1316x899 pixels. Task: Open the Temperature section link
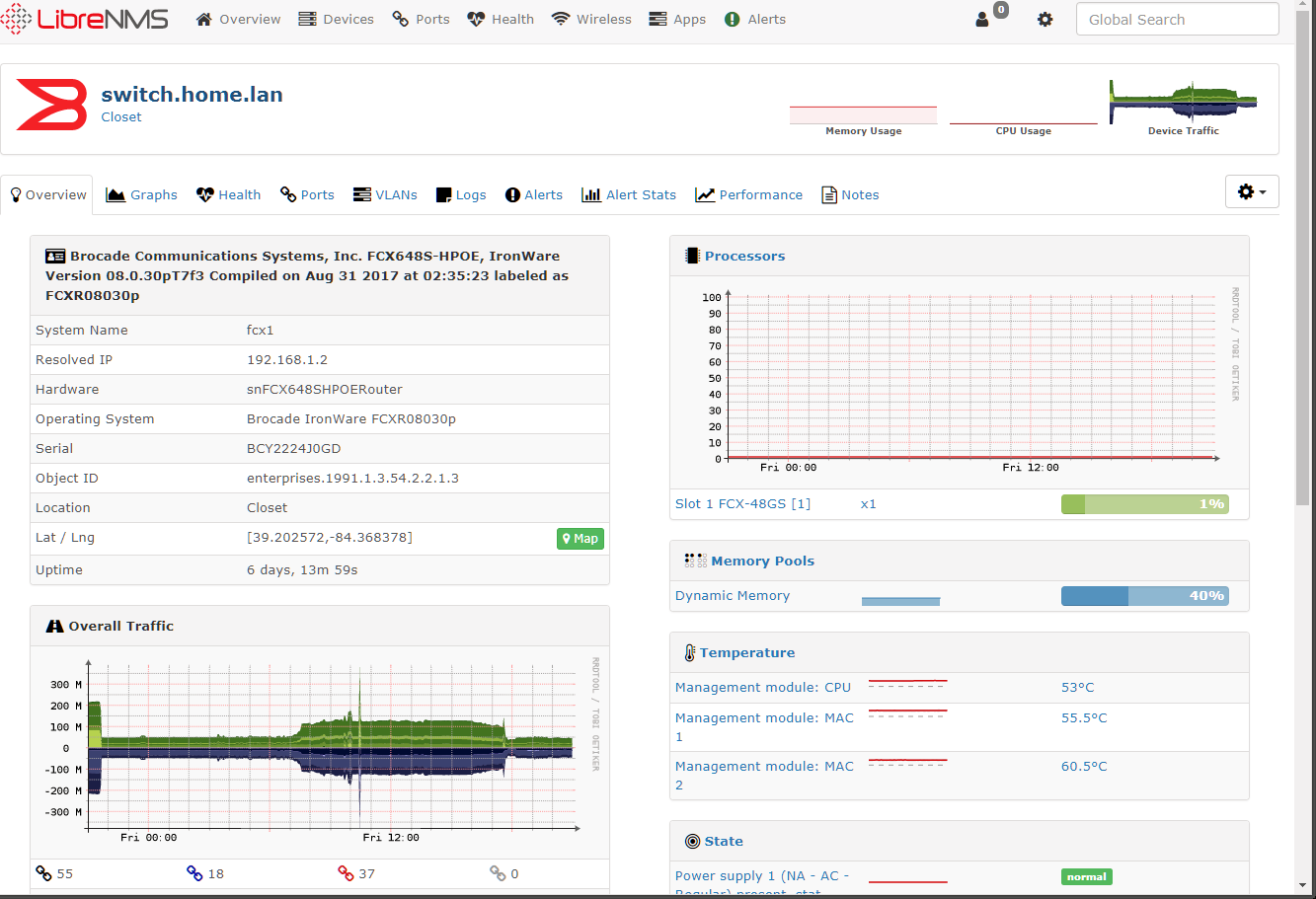coord(747,652)
